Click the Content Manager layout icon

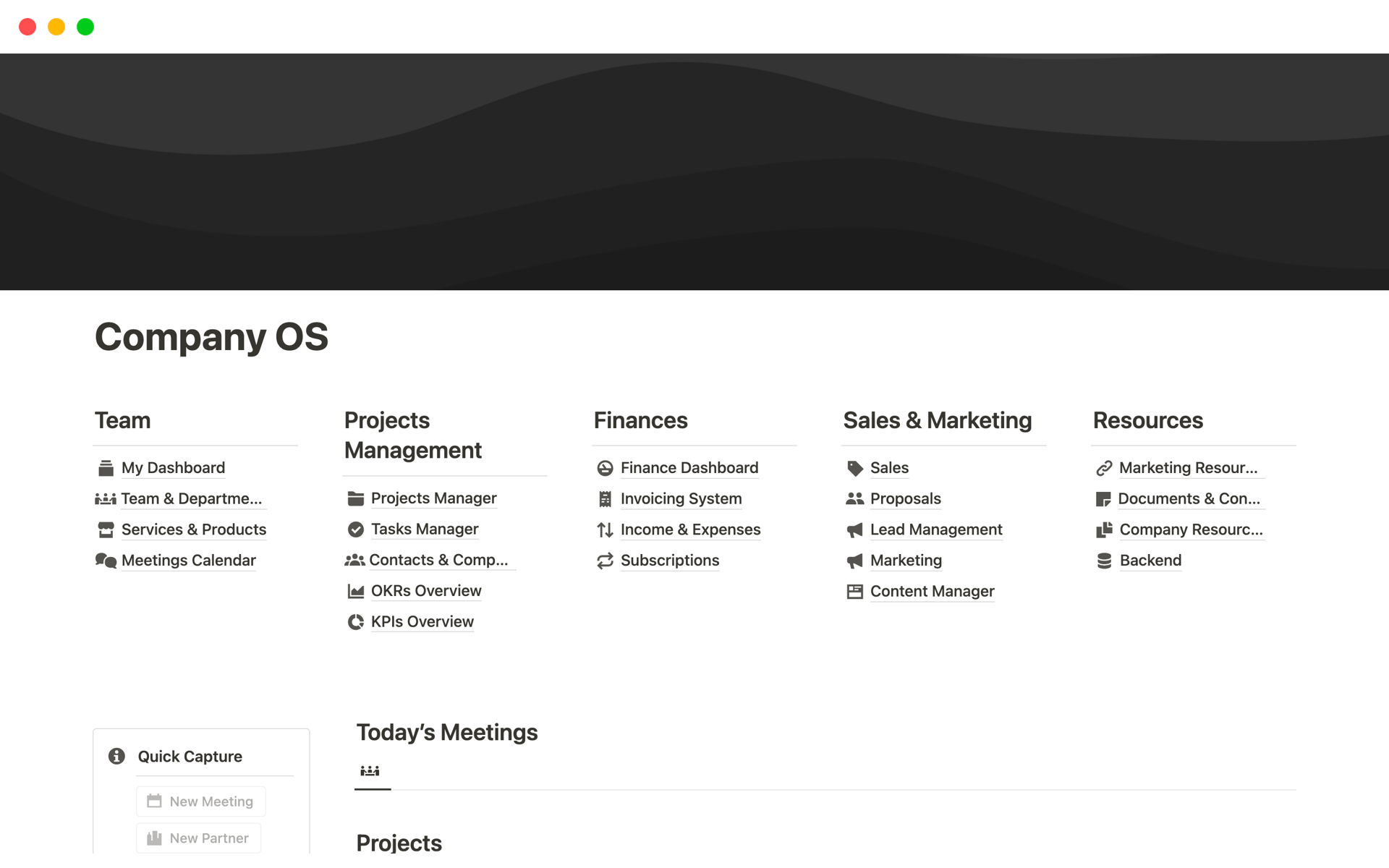click(854, 592)
